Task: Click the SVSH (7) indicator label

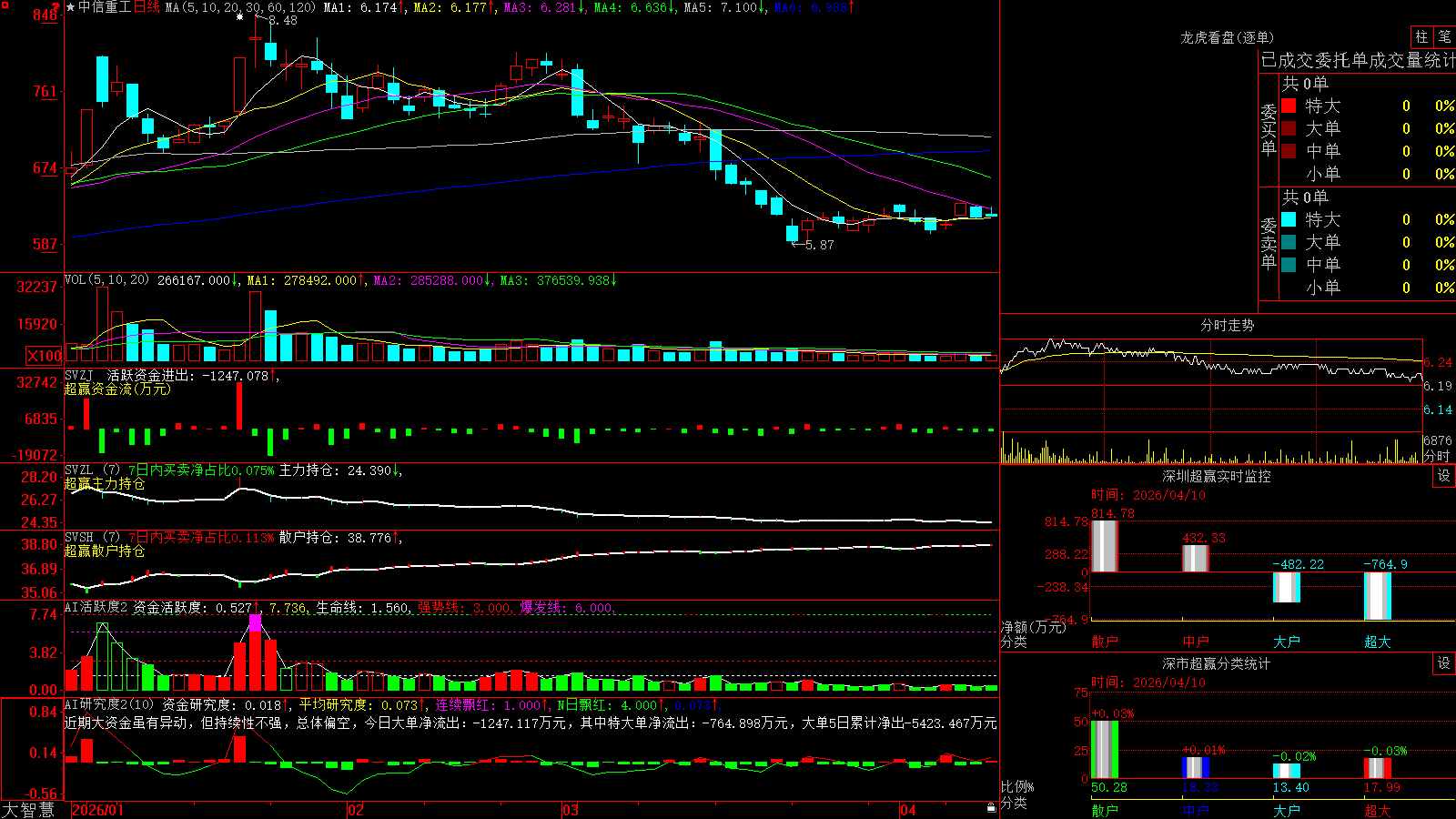Action: tap(93, 537)
